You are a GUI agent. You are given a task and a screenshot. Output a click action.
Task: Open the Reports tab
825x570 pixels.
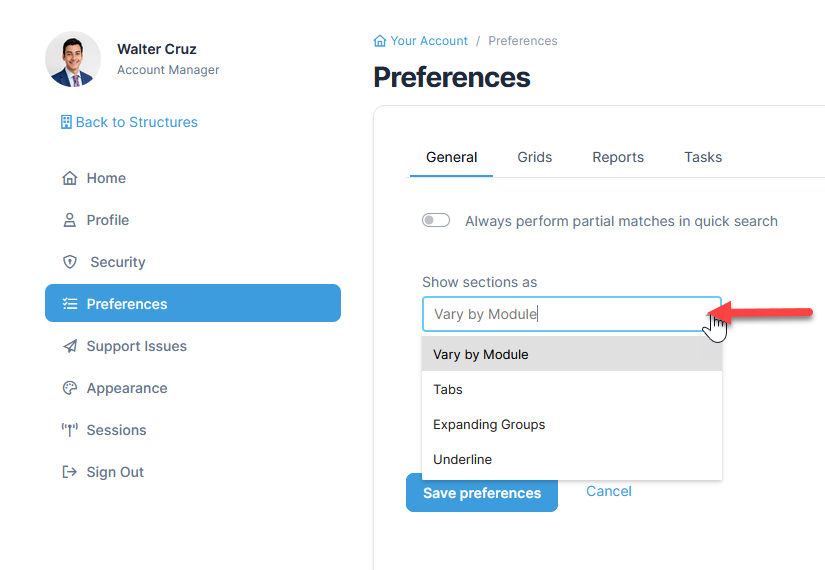coord(618,157)
